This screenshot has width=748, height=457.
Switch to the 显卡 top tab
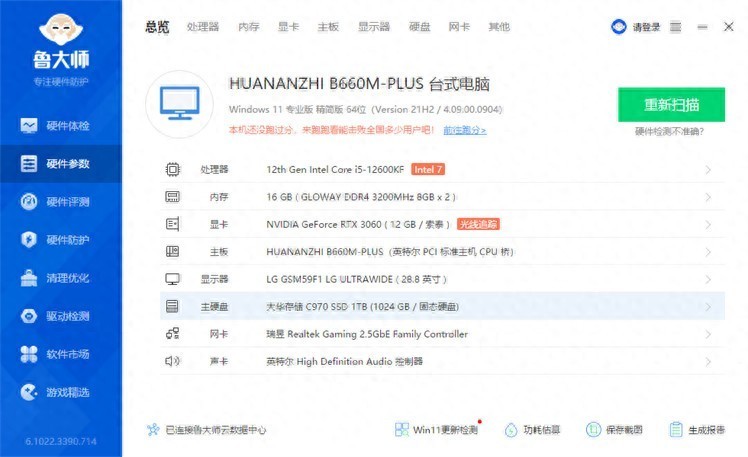click(288, 27)
